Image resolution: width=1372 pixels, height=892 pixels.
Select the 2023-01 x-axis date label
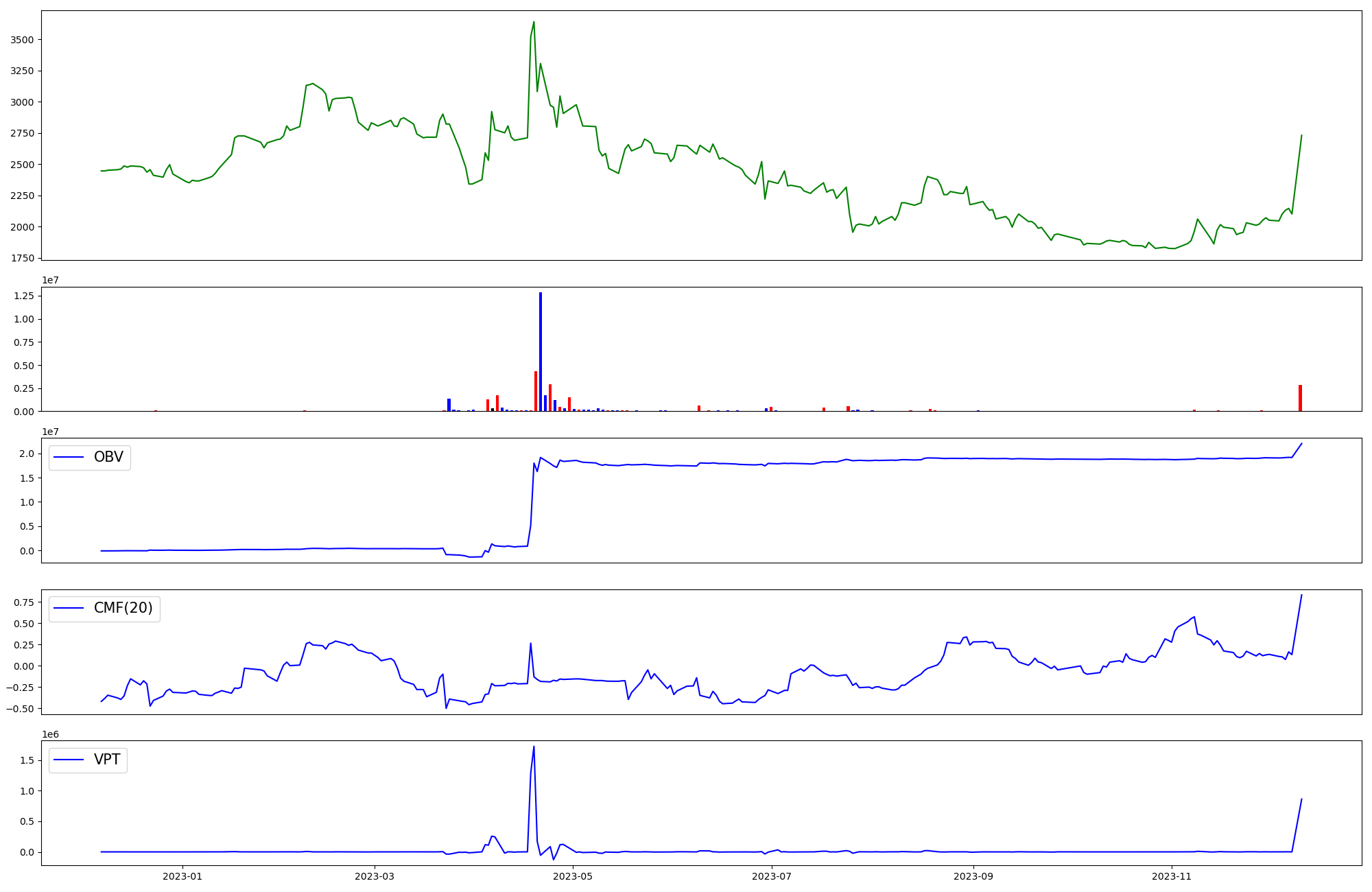182,876
